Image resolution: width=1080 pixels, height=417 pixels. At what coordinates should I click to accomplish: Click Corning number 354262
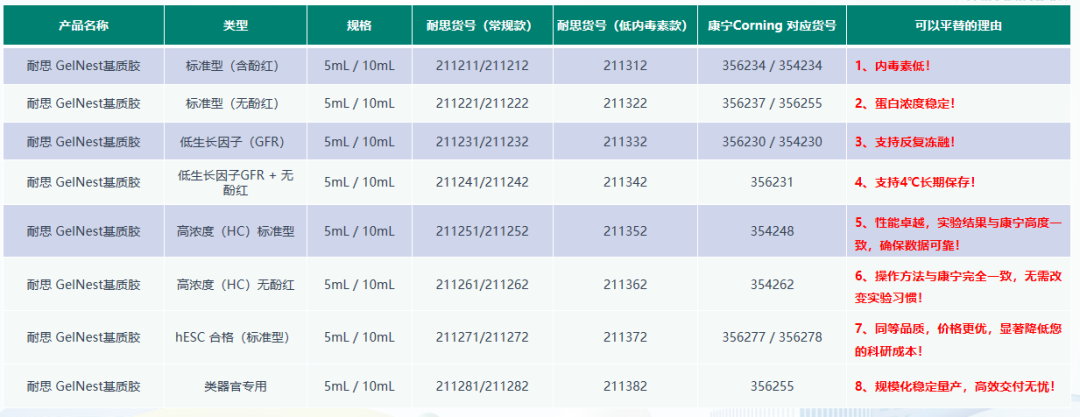pos(772,284)
